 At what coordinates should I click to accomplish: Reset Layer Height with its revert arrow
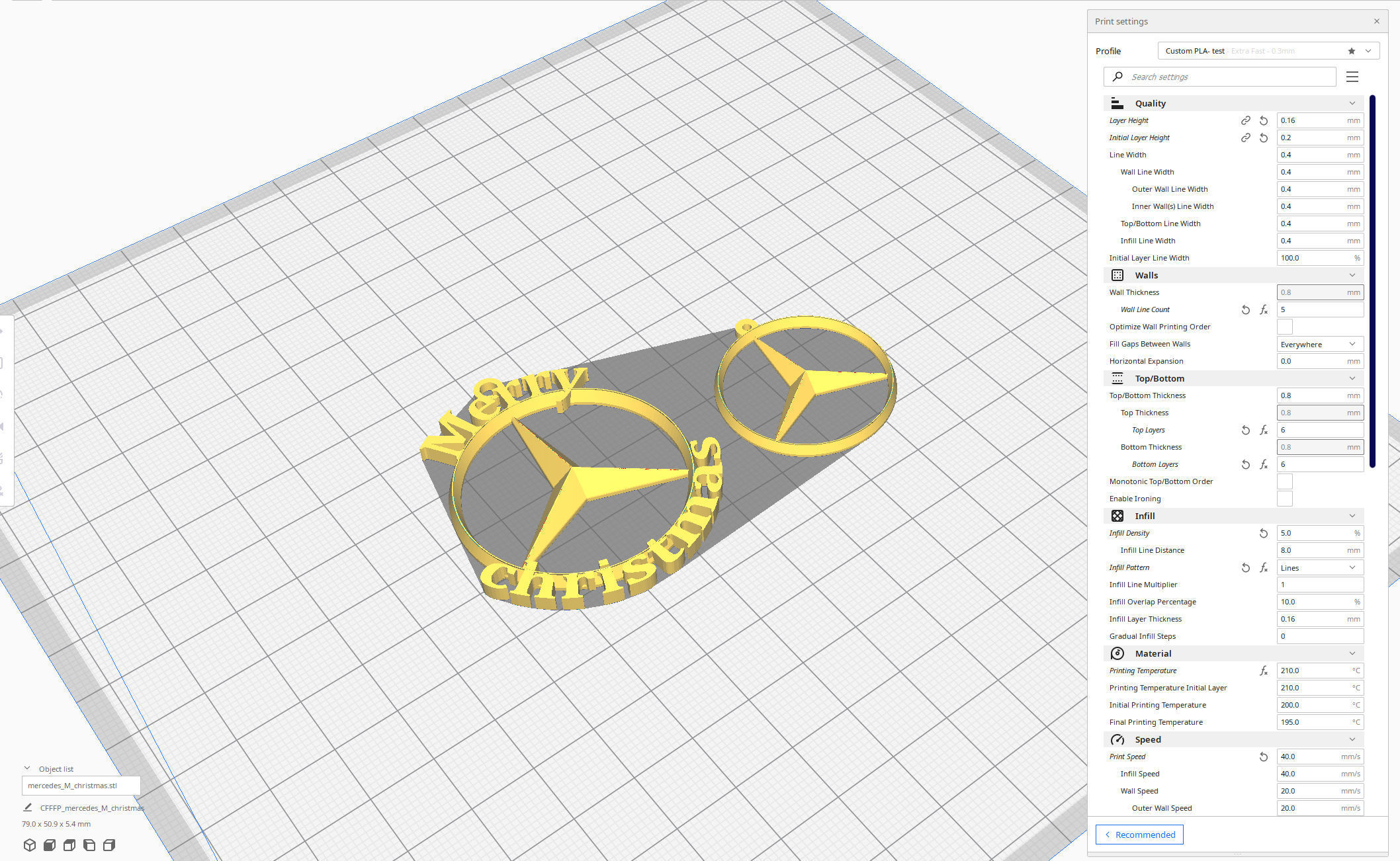[1264, 120]
